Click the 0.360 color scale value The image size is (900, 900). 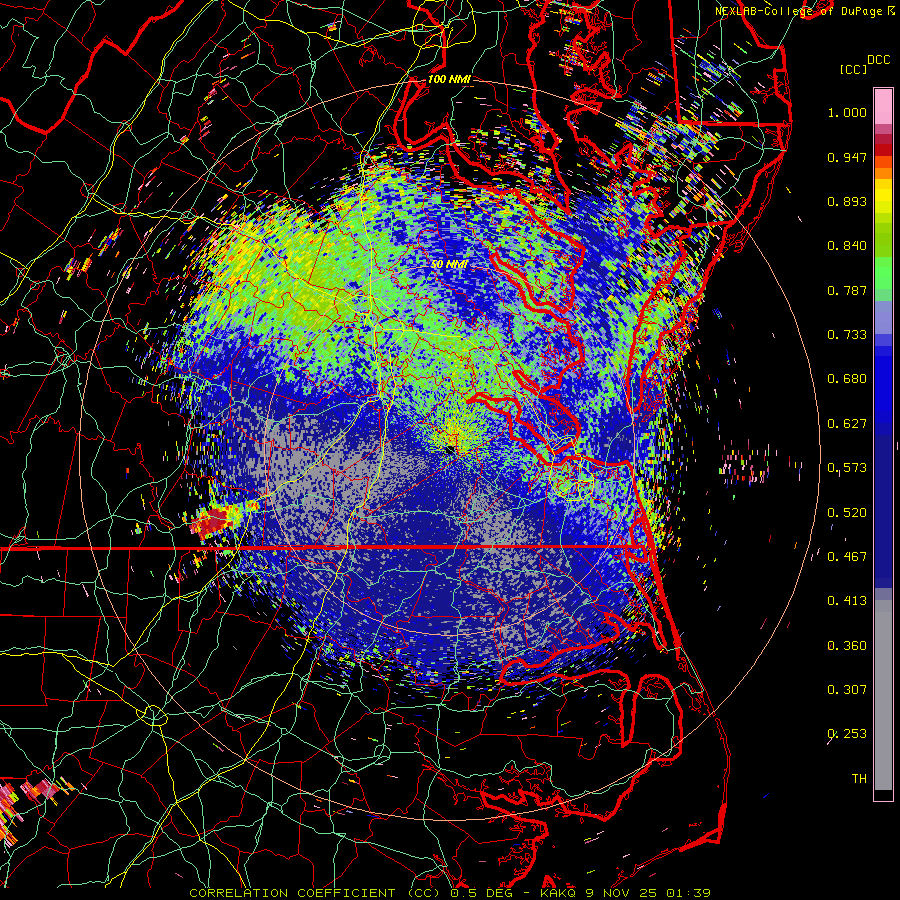(847, 646)
